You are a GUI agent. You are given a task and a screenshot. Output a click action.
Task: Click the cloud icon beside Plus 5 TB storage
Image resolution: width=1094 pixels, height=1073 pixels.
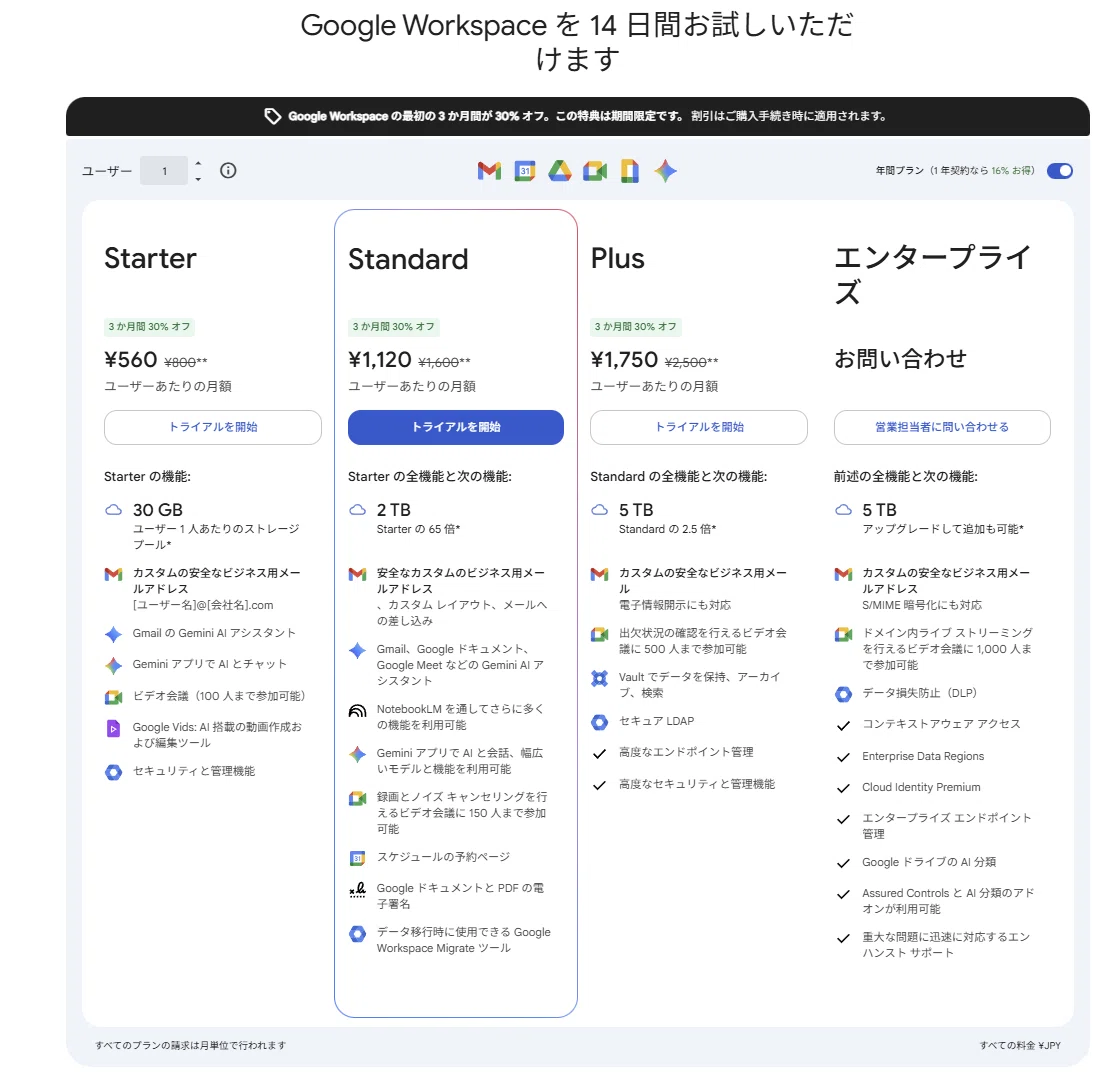point(599,510)
